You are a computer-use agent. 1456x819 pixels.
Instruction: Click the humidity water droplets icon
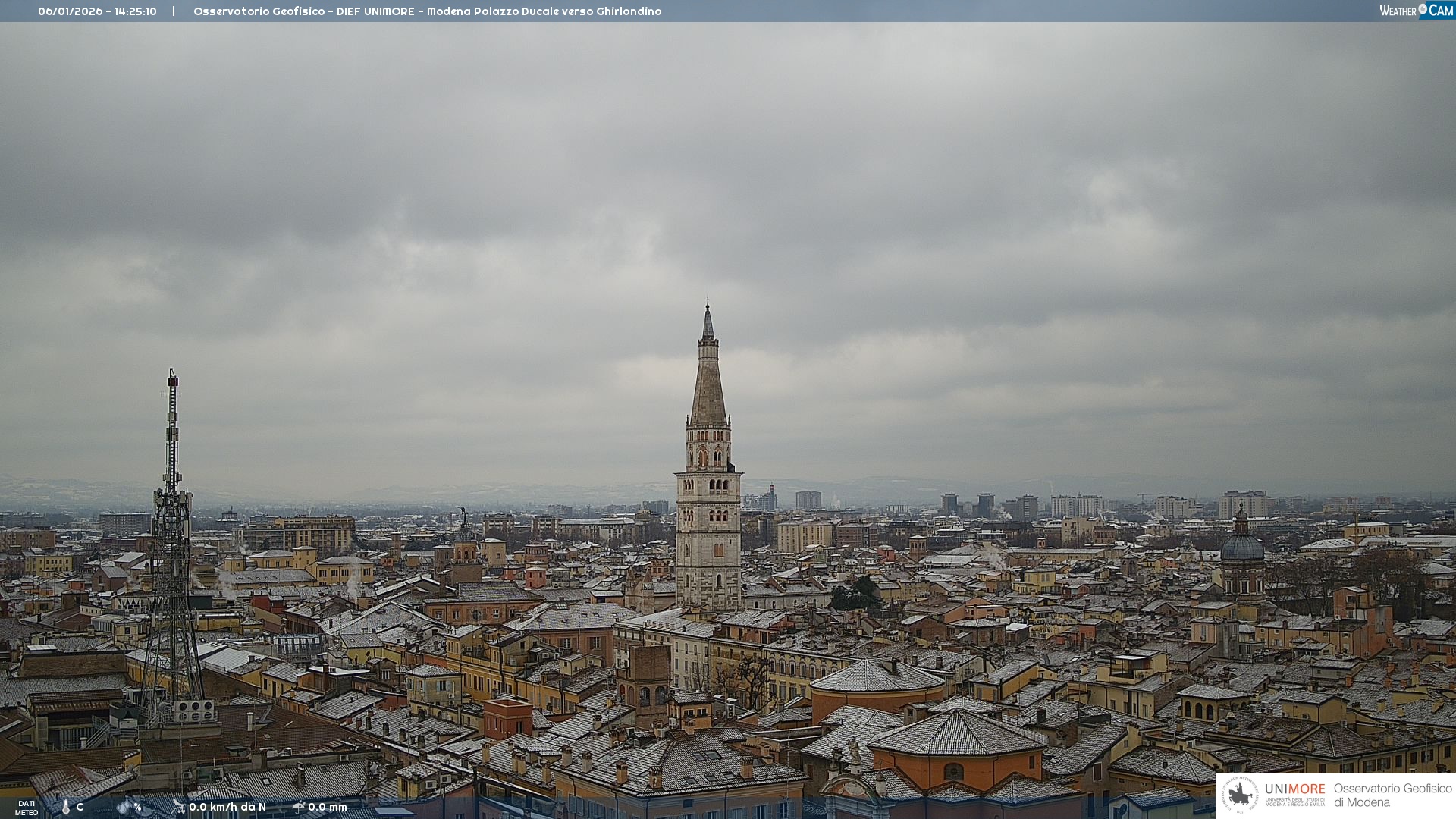[x=124, y=807]
